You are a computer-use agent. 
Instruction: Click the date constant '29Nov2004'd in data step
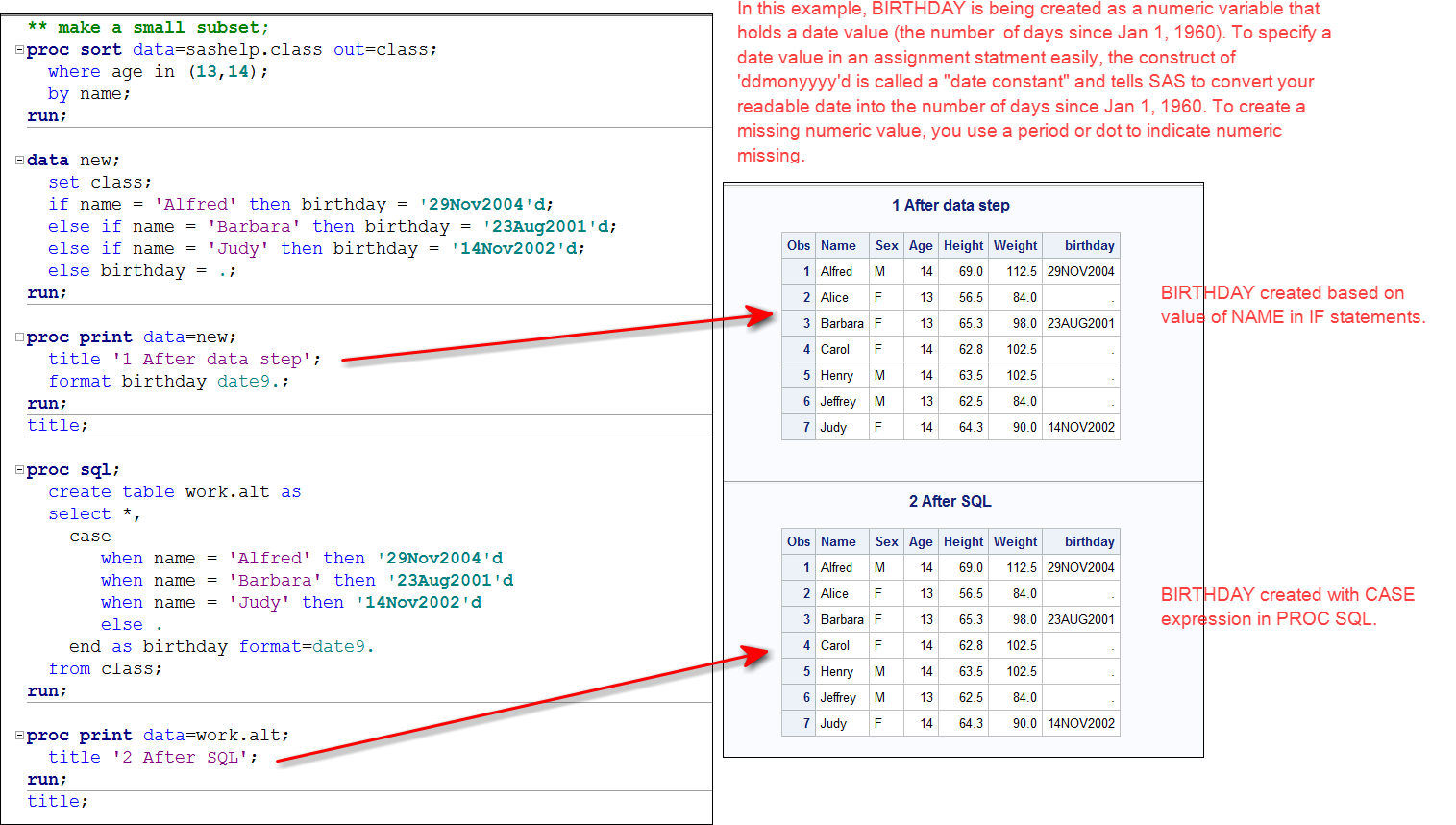[x=483, y=204]
